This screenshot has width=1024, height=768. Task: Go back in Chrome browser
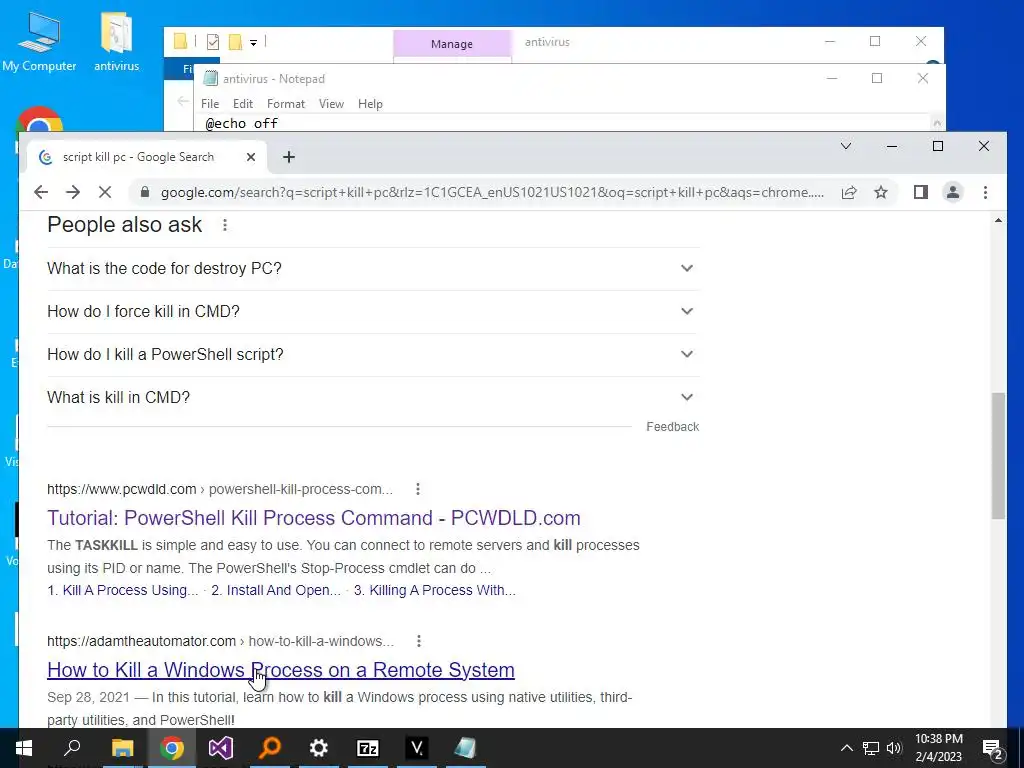pos(40,192)
